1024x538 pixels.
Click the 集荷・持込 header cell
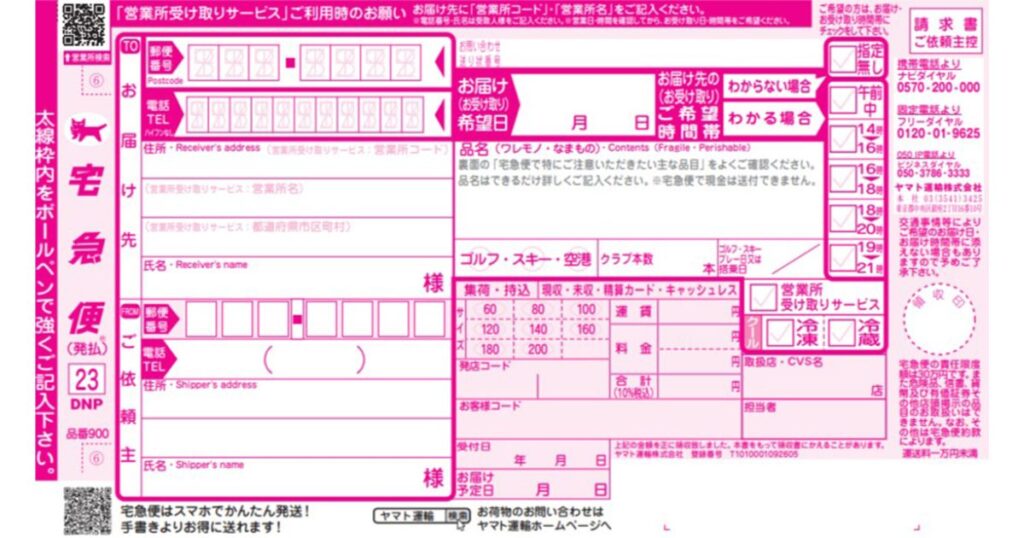point(496,291)
